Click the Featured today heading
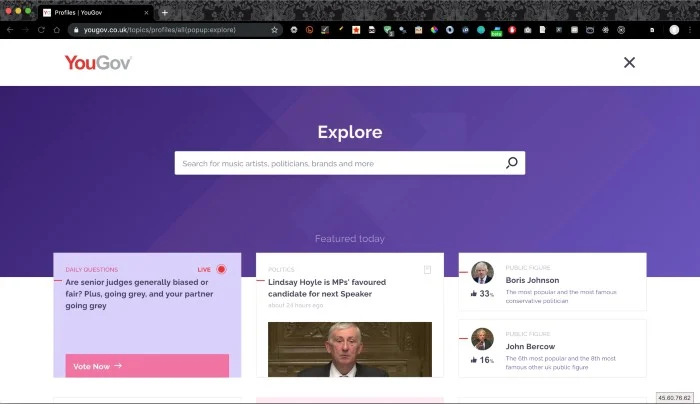Viewport: 700px width, 404px height. pos(350,239)
